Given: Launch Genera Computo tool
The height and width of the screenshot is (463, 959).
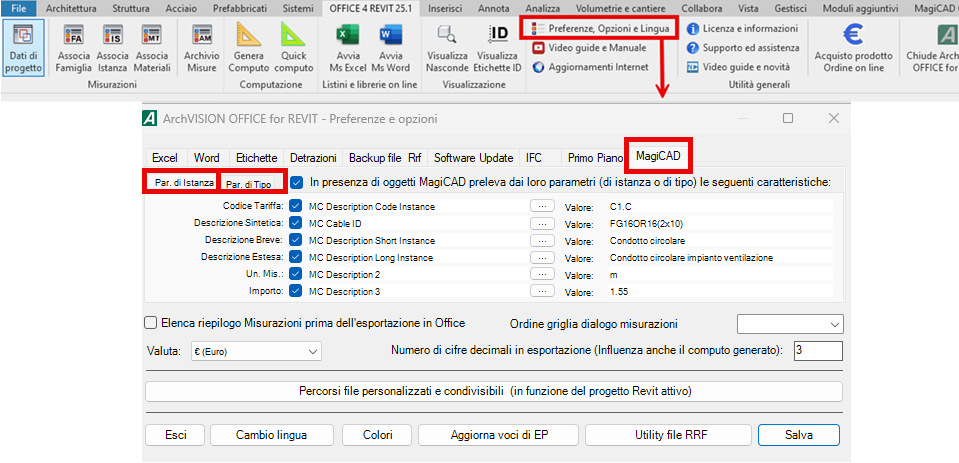Looking at the screenshot, I should point(248,47).
